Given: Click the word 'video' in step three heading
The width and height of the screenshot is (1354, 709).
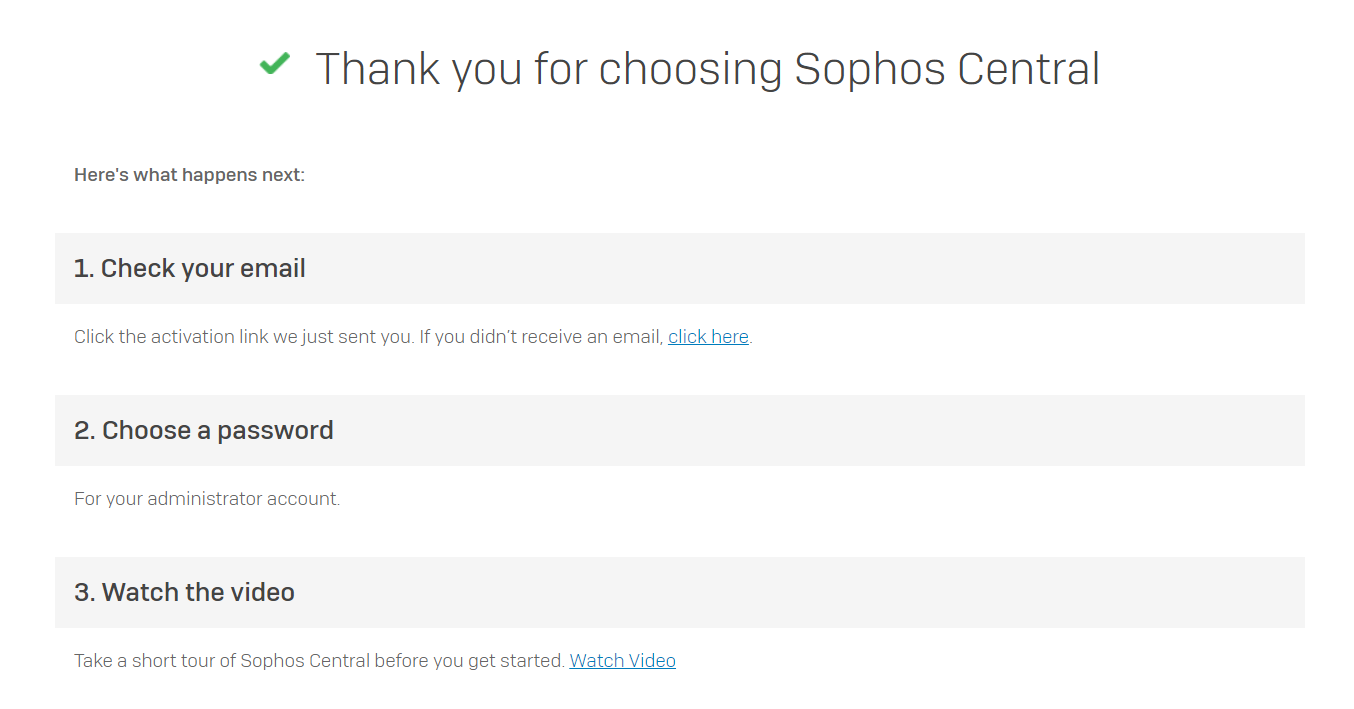Looking at the screenshot, I should [x=262, y=592].
